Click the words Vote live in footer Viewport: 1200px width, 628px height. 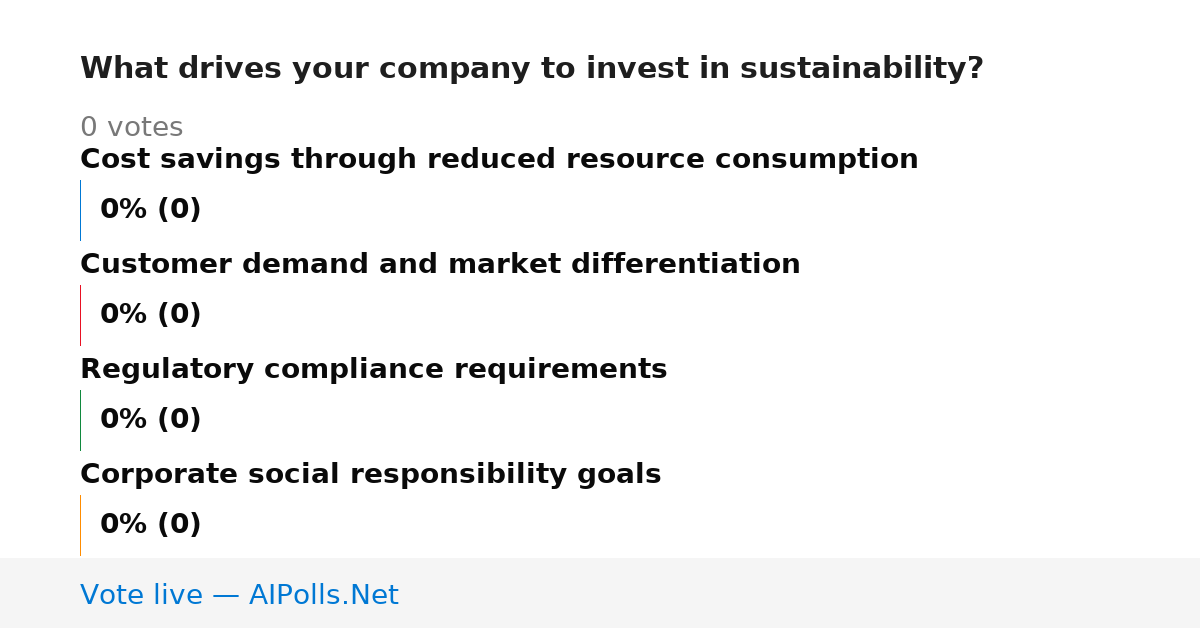[x=141, y=595]
